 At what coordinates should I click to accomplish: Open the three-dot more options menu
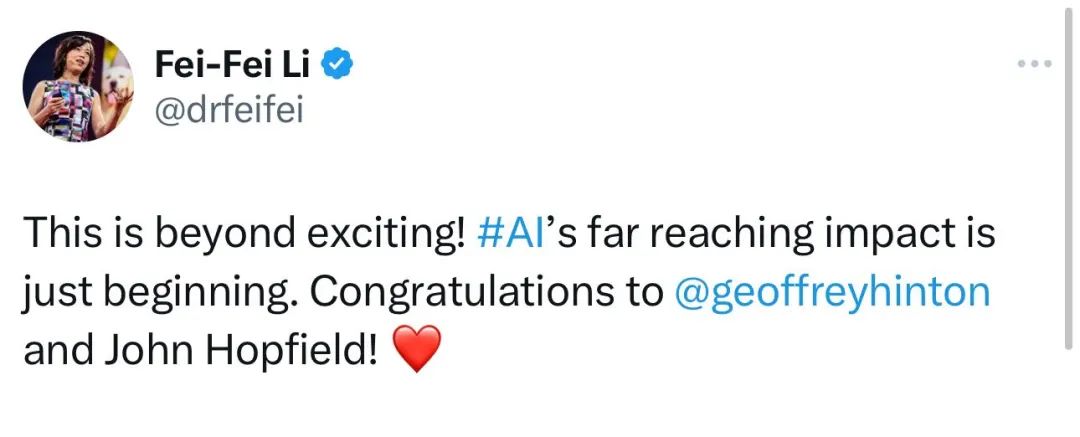[1033, 64]
